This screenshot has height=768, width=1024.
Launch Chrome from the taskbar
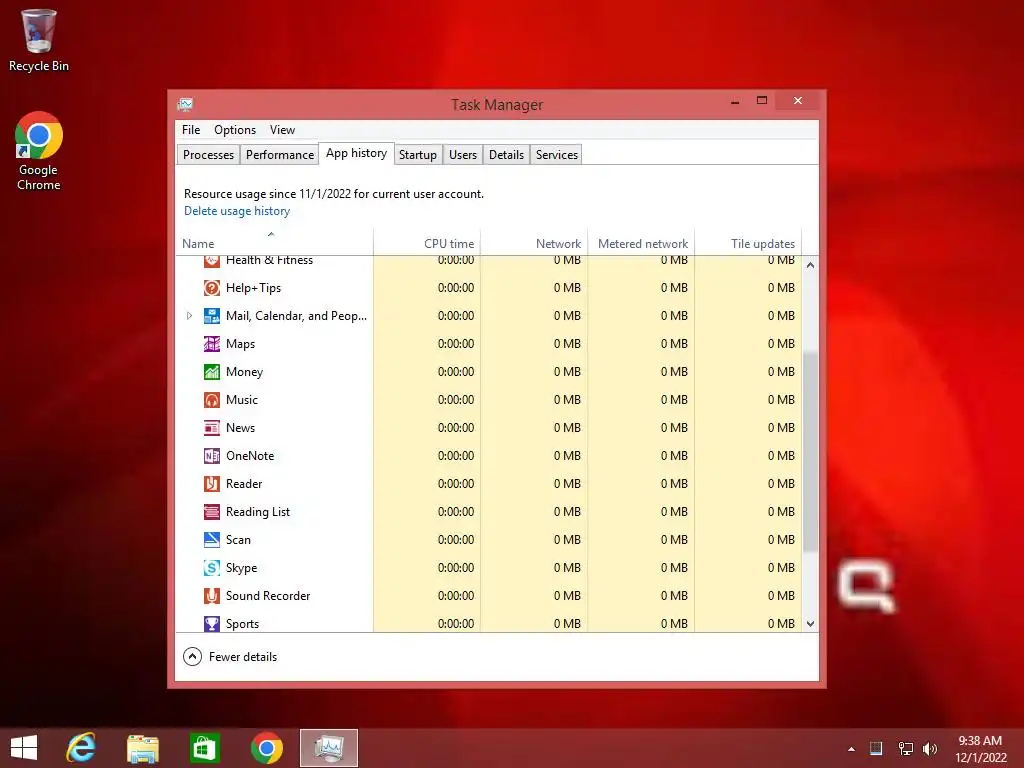pos(266,748)
